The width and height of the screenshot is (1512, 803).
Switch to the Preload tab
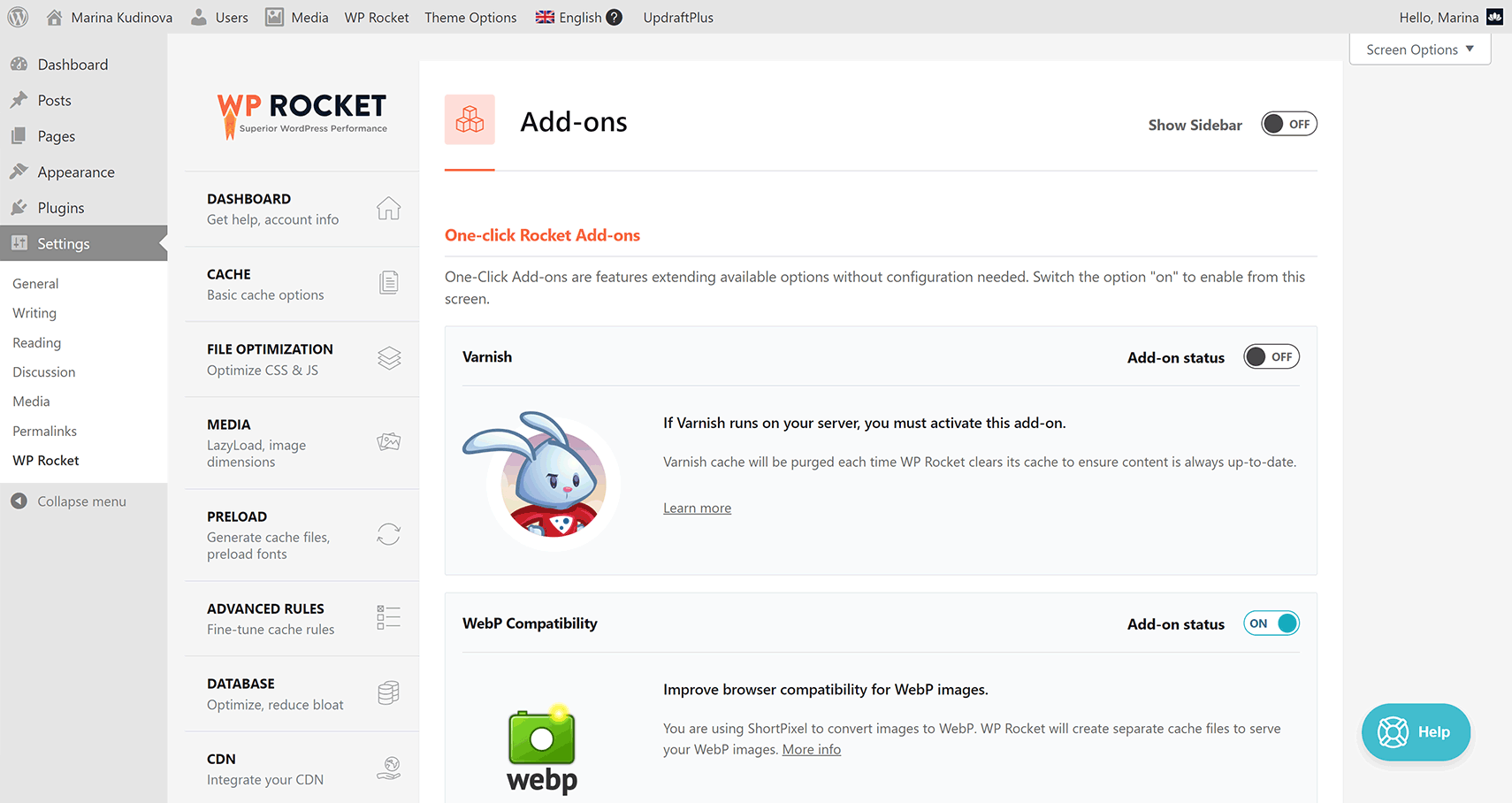pos(302,535)
